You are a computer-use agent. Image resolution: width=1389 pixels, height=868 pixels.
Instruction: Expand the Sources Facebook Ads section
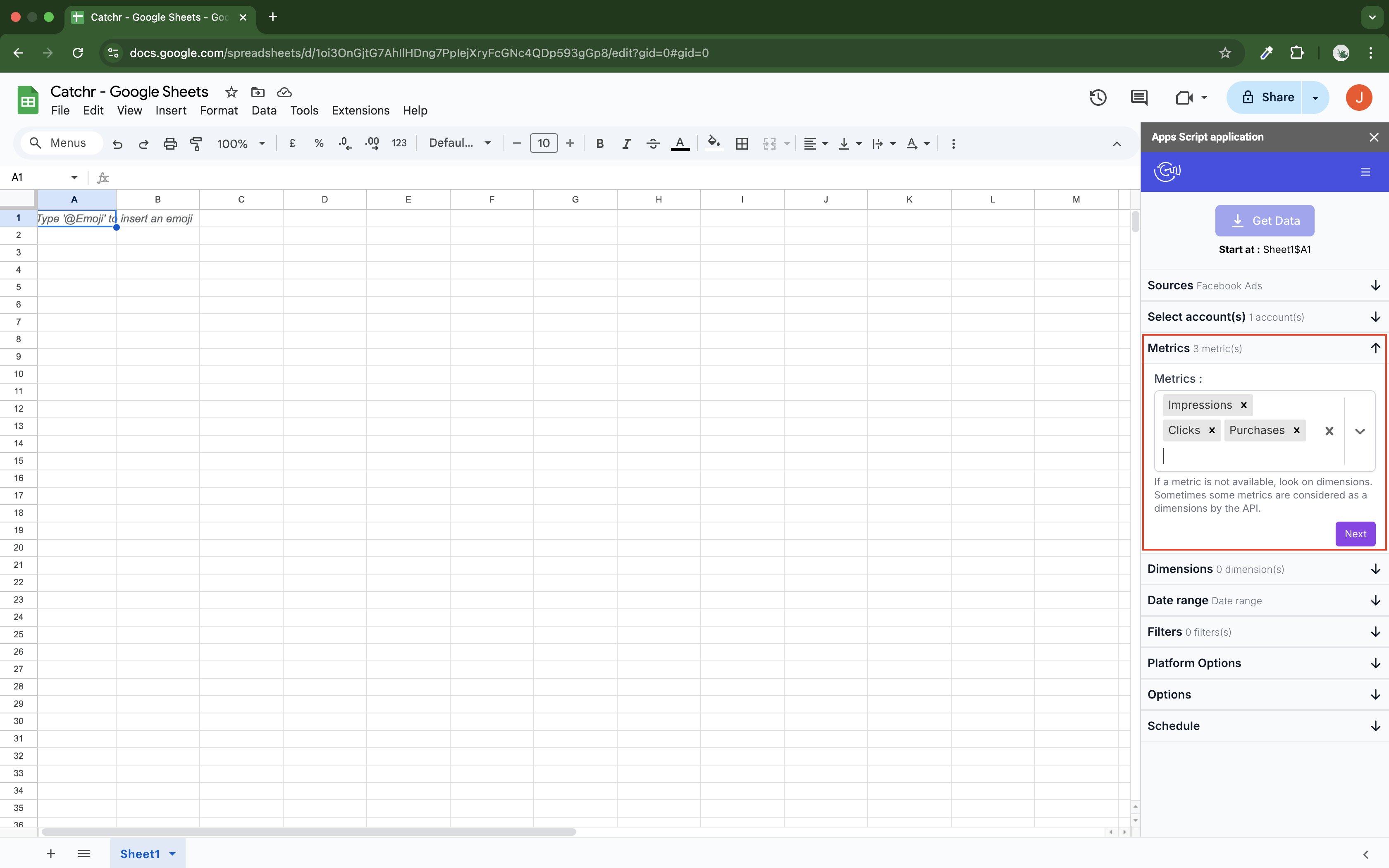[1265, 285]
